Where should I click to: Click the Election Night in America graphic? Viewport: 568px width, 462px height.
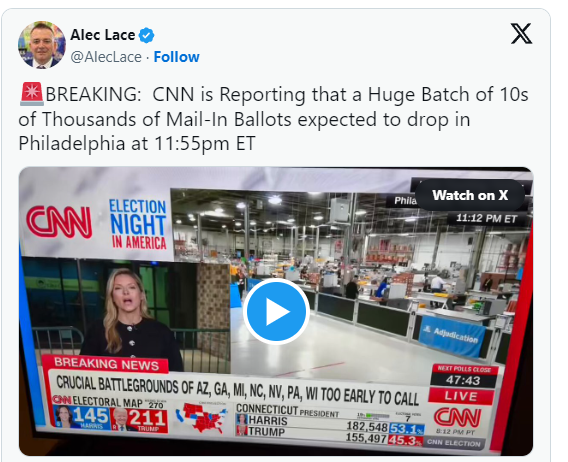[138, 224]
